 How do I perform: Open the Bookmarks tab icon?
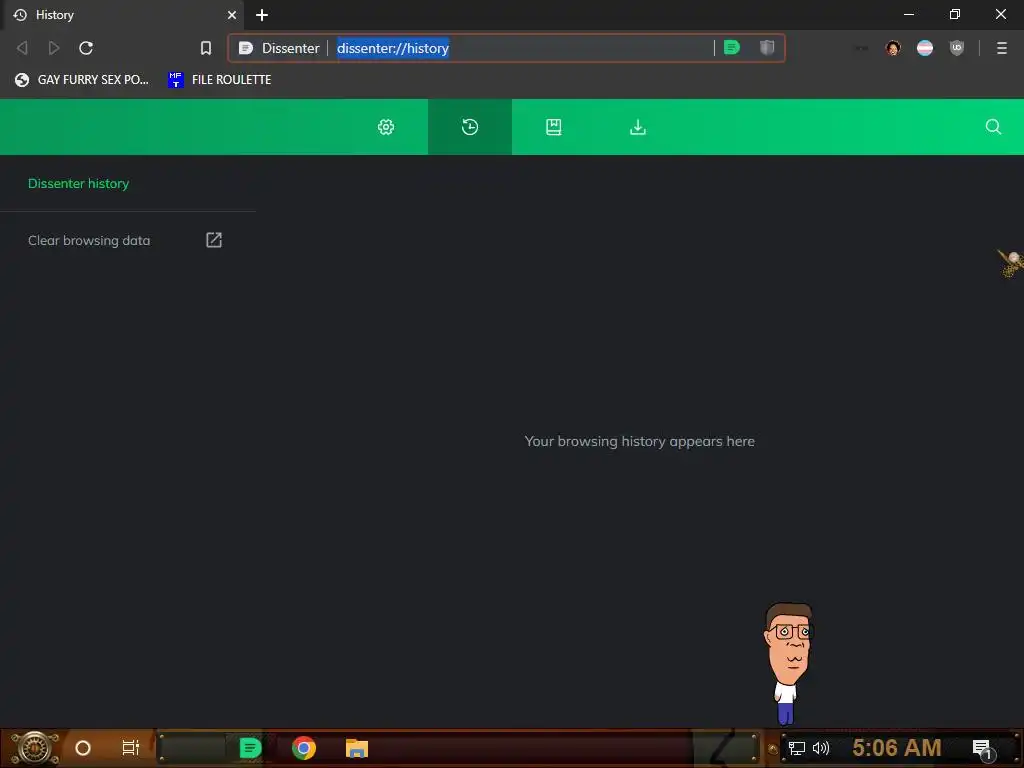(554, 127)
